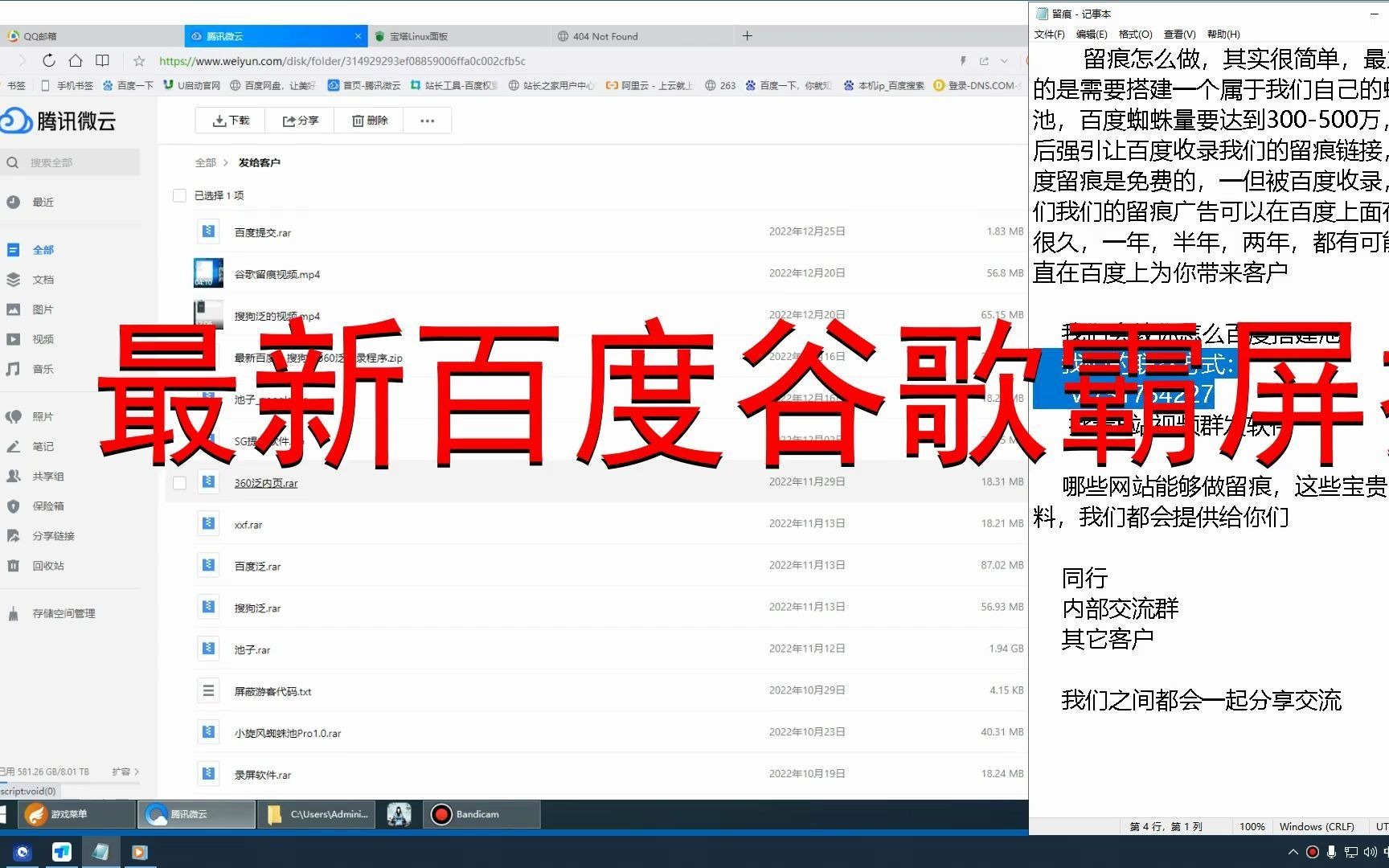Click the 删除 delete button
This screenshot has height=868, width=1389.
[370, 121]
